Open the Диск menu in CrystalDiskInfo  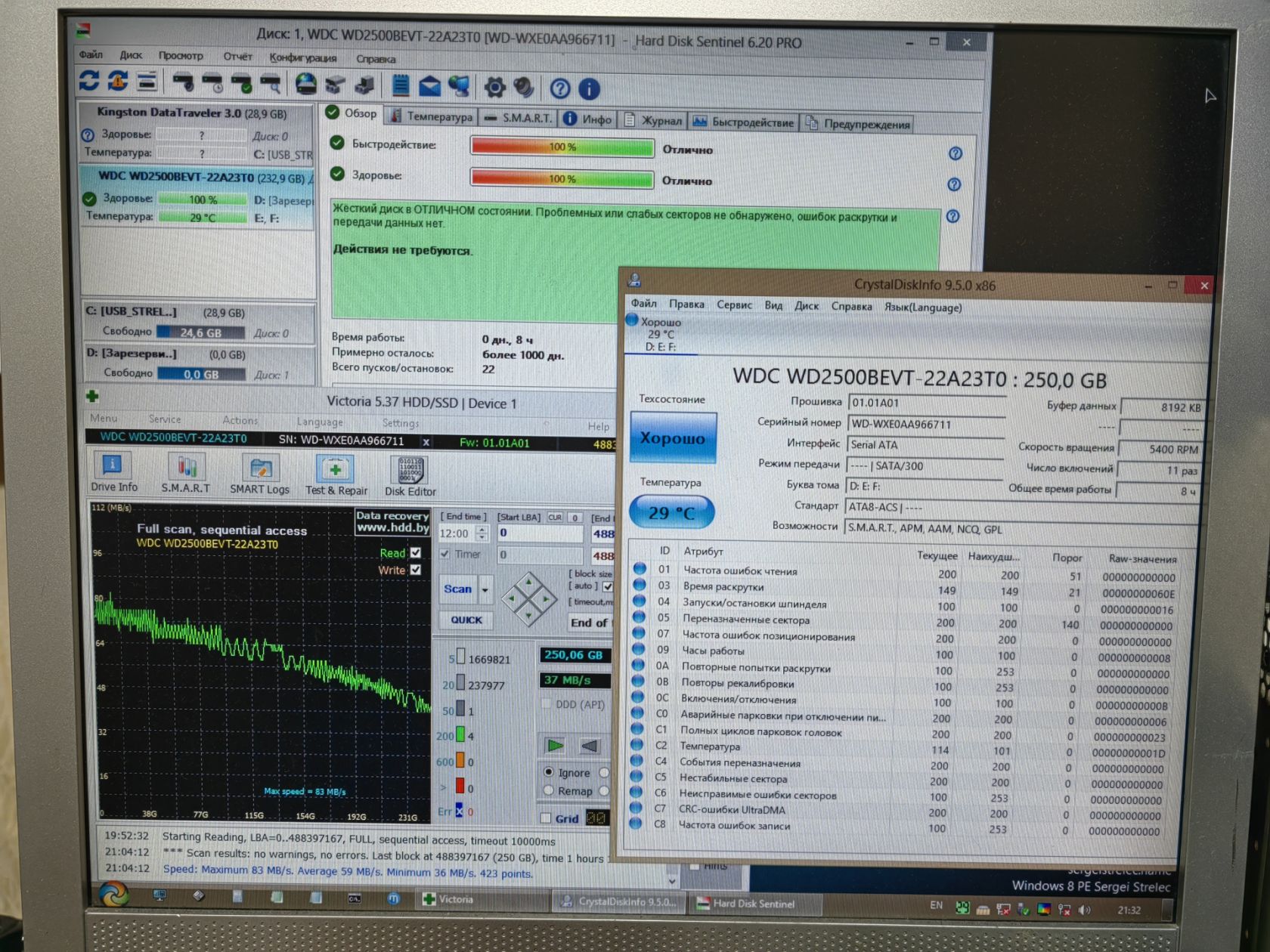click(x=806, y=305)
